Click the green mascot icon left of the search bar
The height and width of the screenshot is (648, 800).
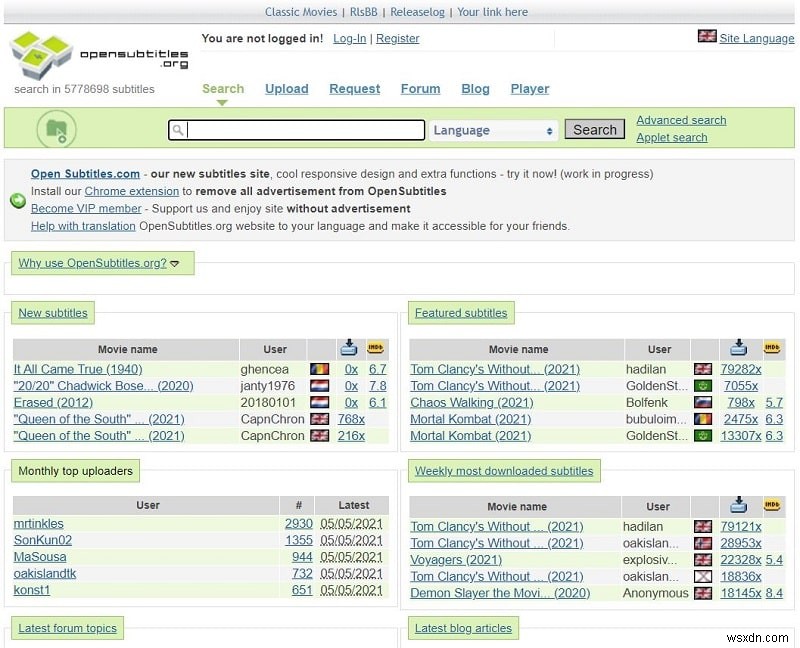56,129
